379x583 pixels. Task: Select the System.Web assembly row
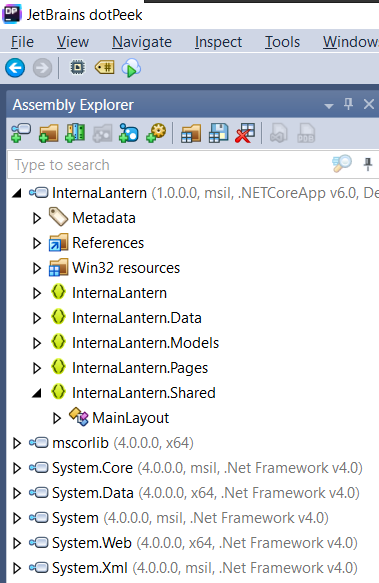(205, 543)
